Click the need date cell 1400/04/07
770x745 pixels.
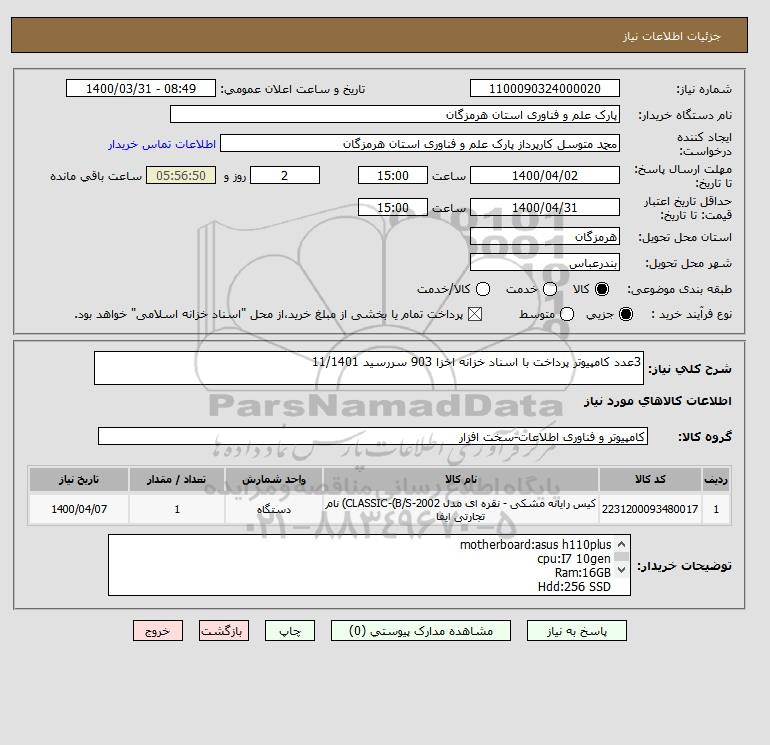(x=79, y=509)
